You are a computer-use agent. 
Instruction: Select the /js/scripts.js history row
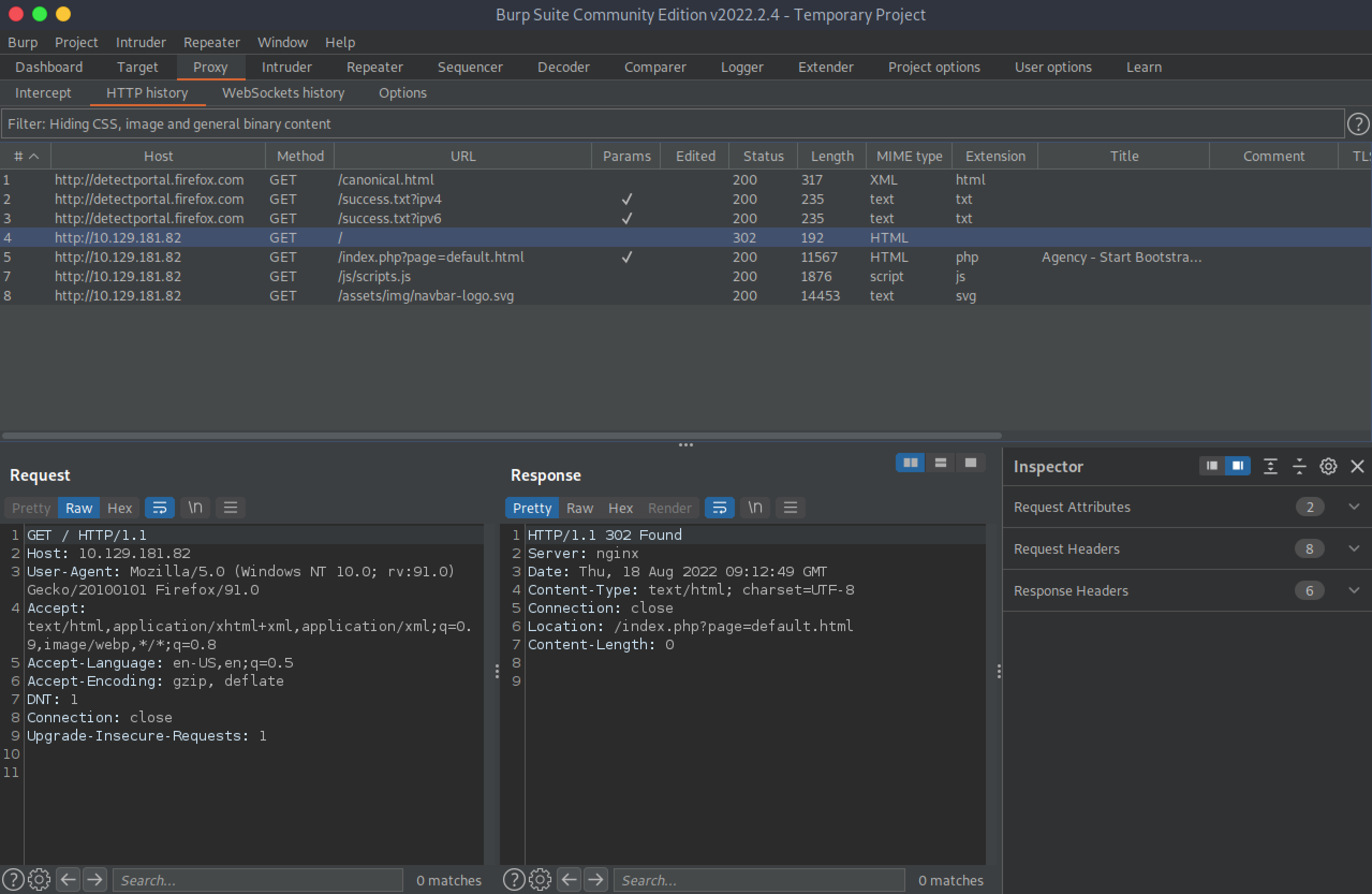685,276
